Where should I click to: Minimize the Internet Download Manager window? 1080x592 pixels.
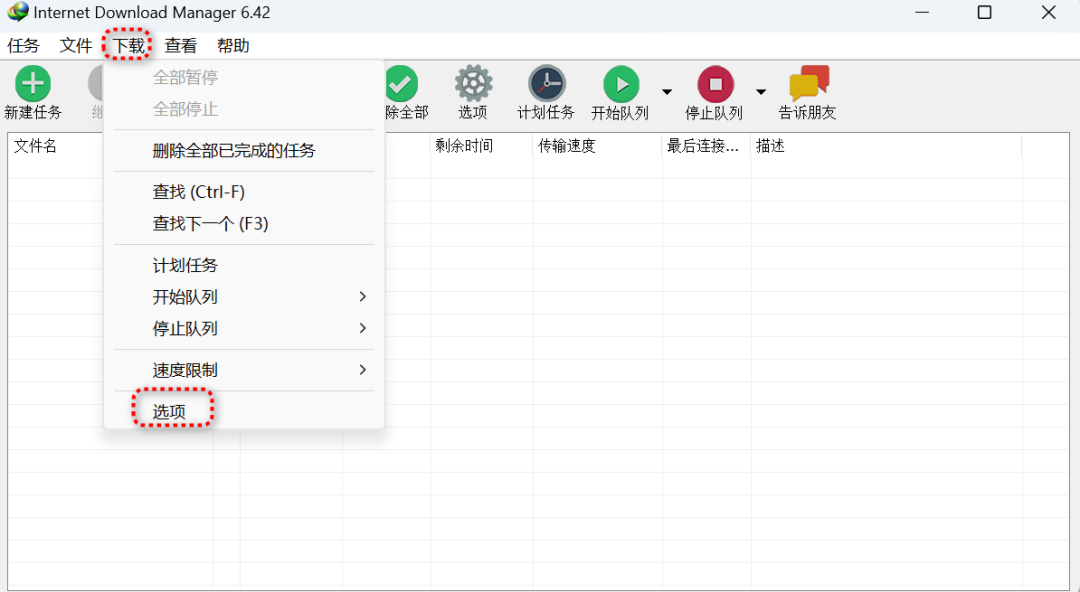click(x=922, y=12)
